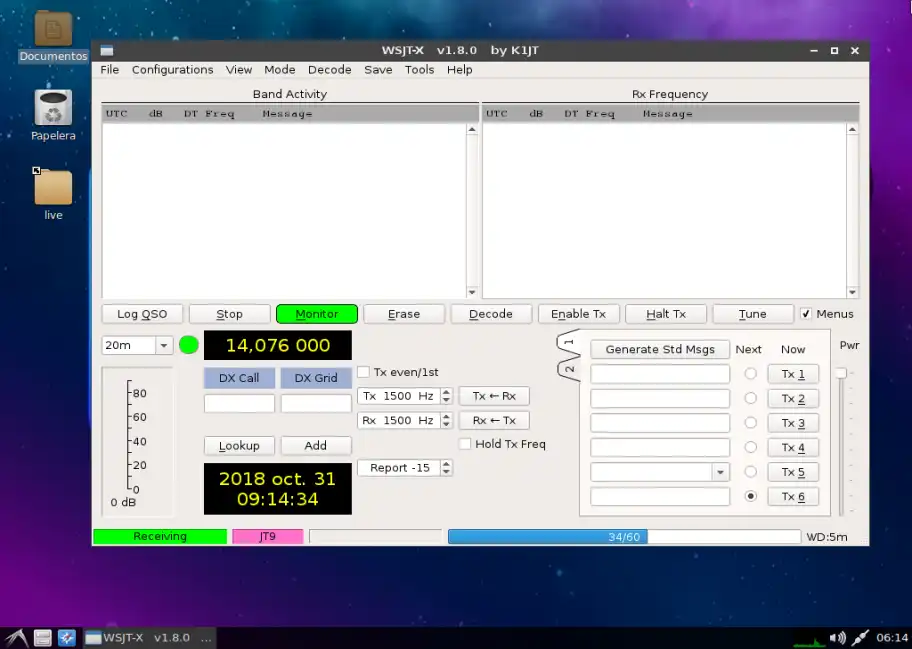Open the Mode menu
This screenshot has width=912, height=649.
280,70
